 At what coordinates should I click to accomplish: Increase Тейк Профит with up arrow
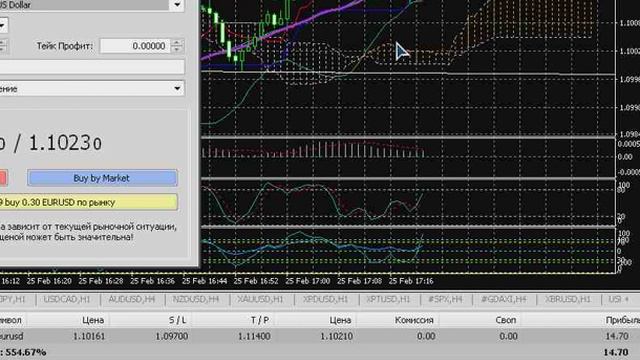coord(177,42)
